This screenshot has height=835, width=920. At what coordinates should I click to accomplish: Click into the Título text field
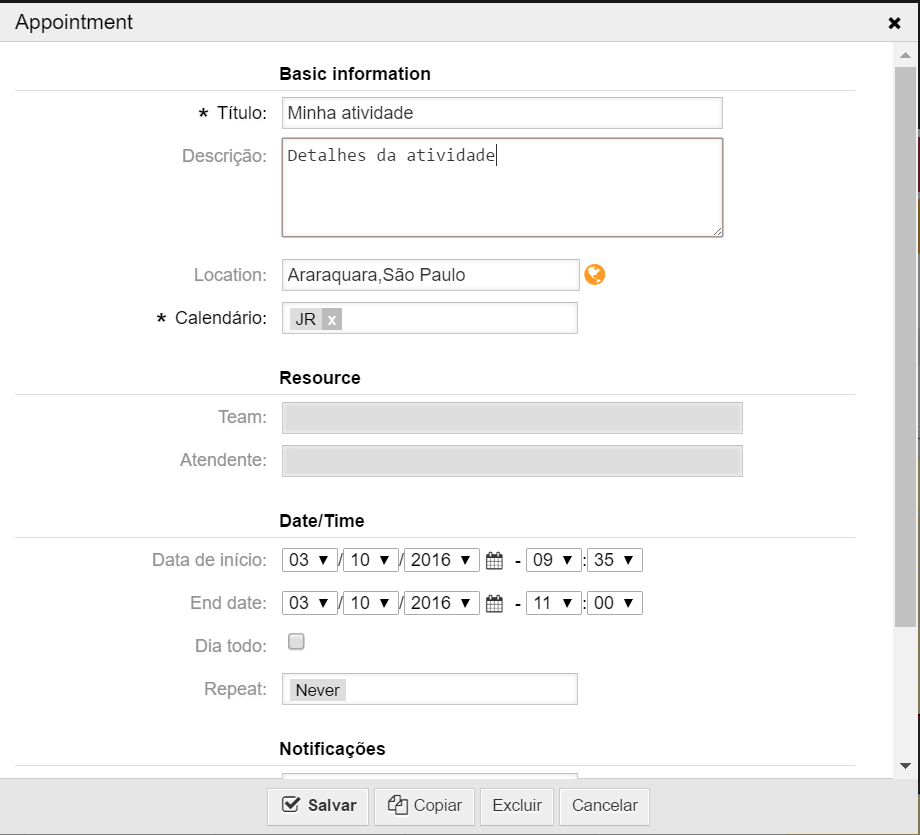pos(501,113)
